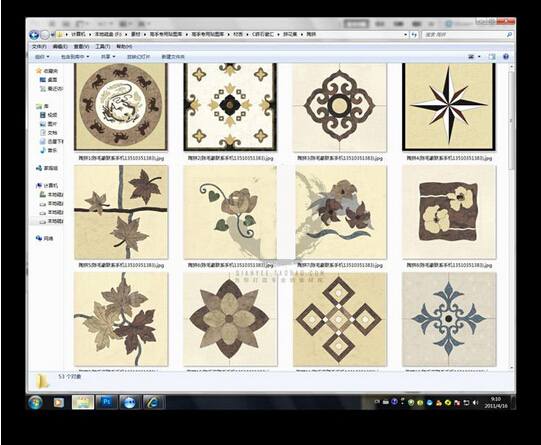
Task: Click the search box in Explorer
Action: [467, 34]
